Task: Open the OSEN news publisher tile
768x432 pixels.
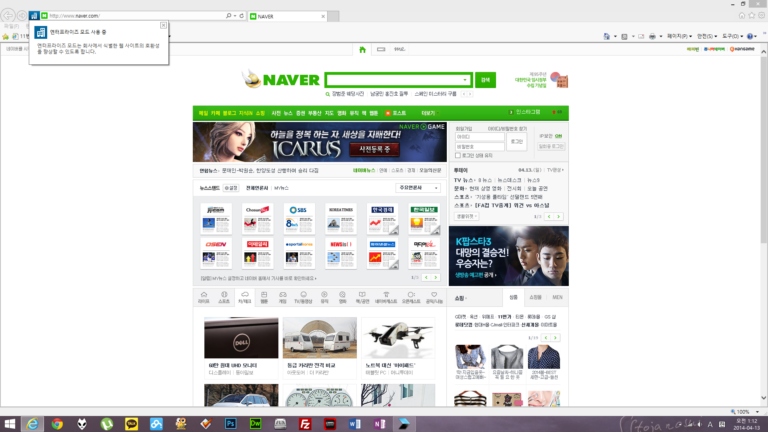Action: click(216, 253)
